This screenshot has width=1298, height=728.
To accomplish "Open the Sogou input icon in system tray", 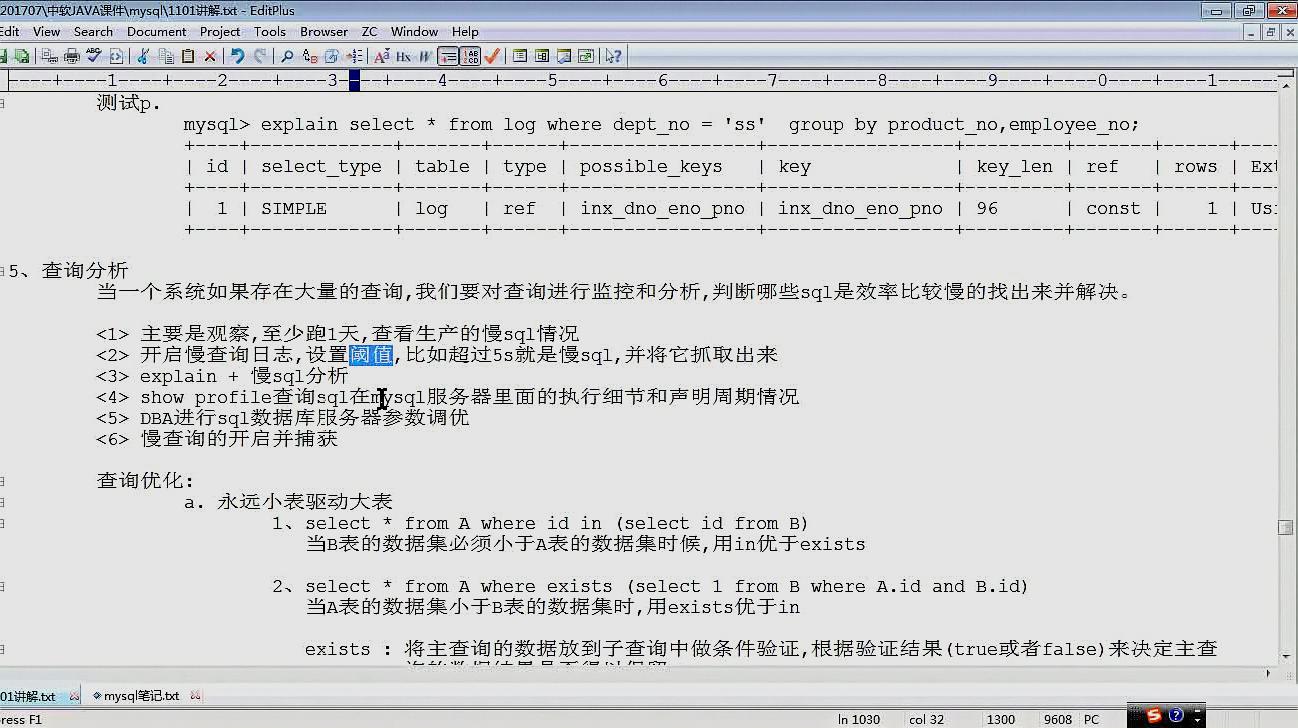I will coord(1152,716).
